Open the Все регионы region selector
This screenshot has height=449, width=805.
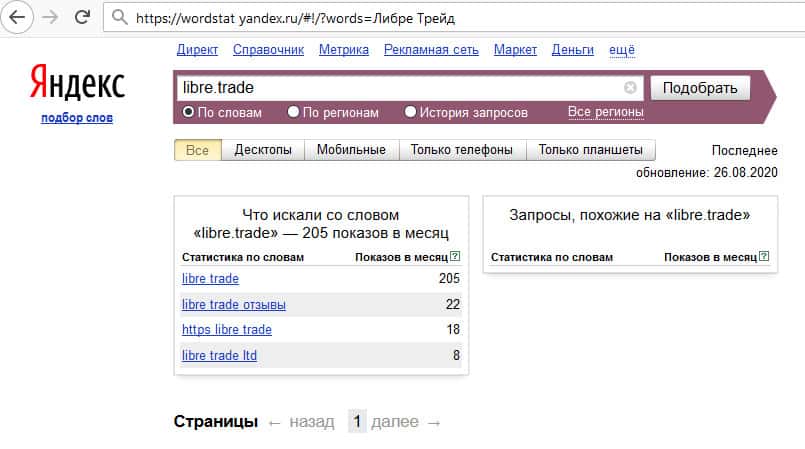(x=605, y=112)
